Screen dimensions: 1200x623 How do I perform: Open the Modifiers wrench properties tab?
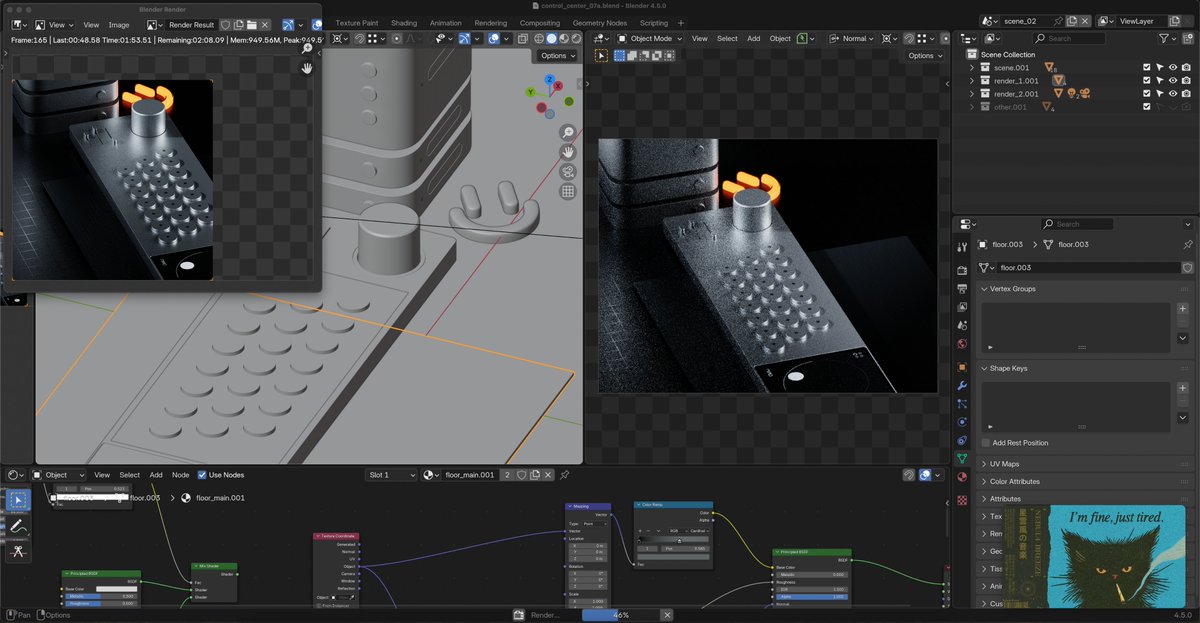click(962, 385)
